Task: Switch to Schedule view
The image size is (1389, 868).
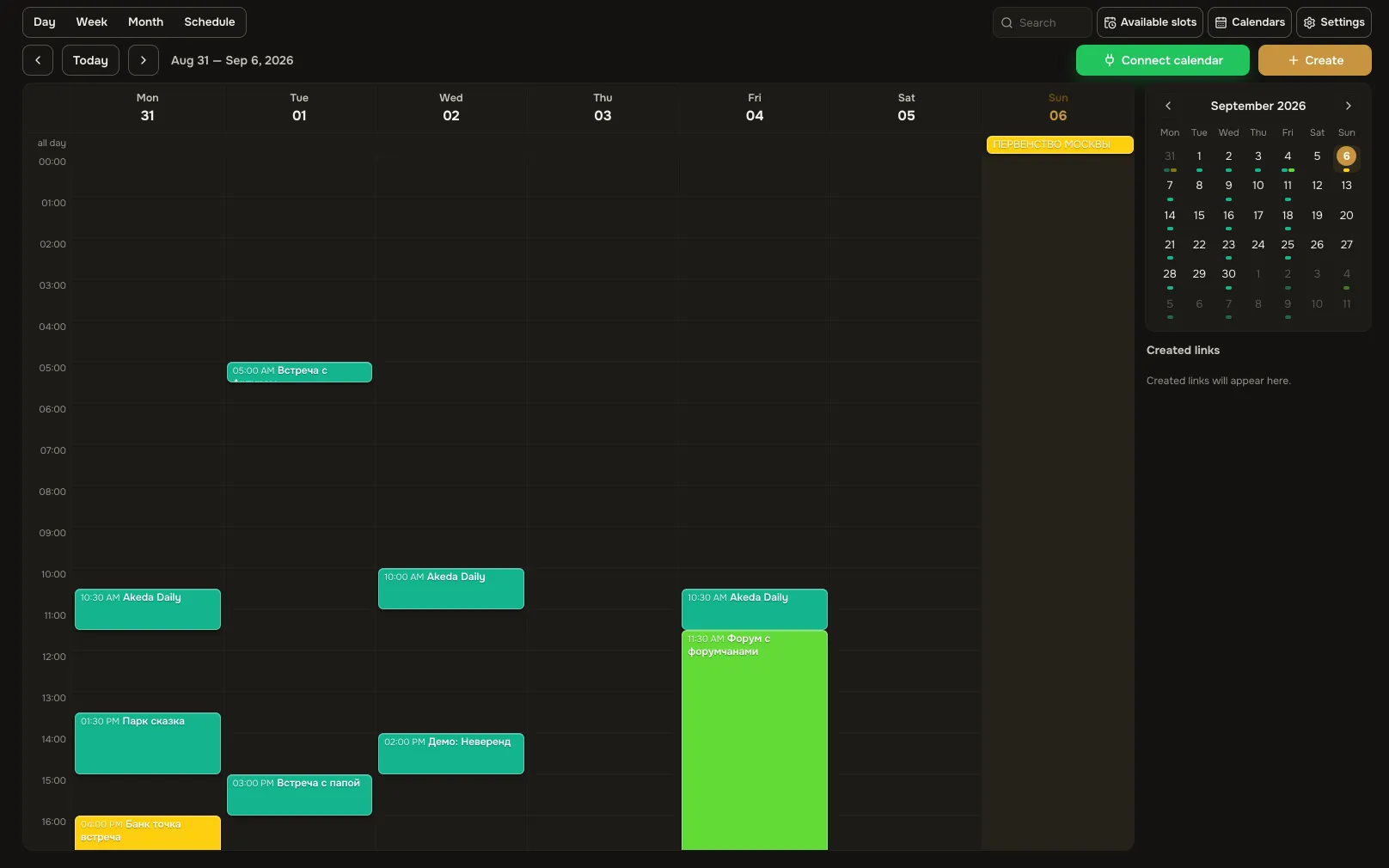Action: coord(210,22)
